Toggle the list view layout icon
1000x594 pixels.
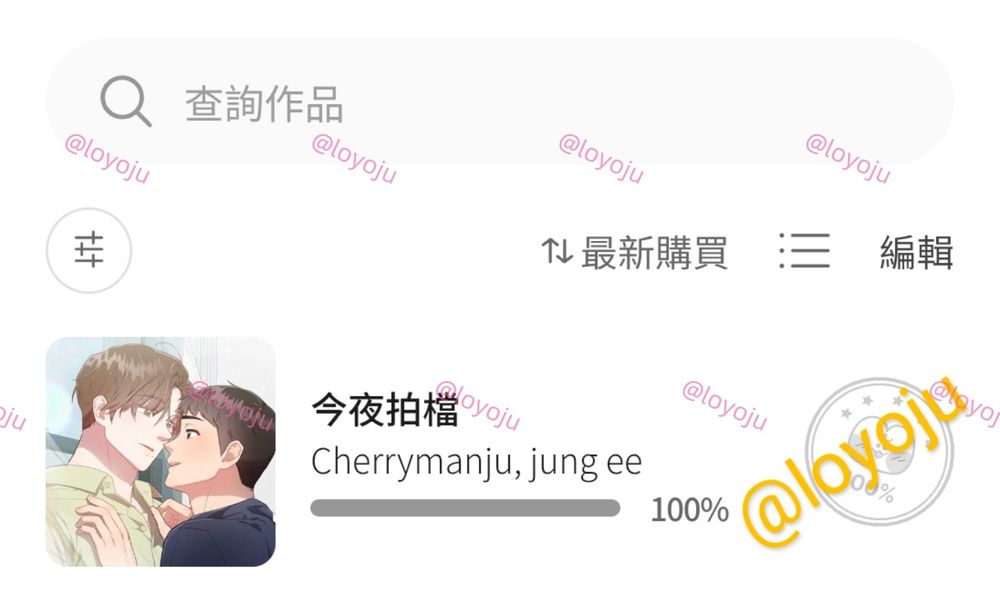[x=804, y=251]
